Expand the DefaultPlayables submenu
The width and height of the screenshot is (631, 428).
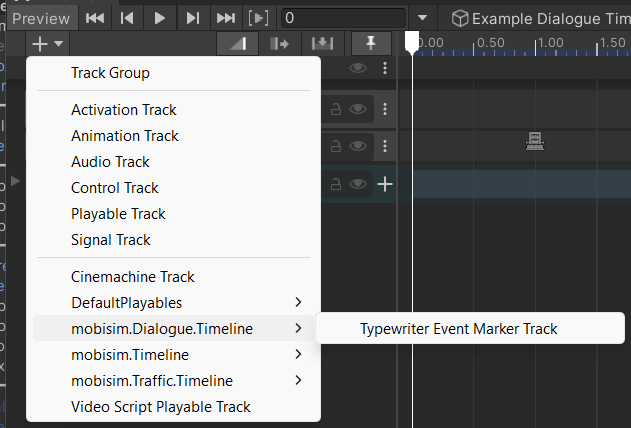[173, 302]
